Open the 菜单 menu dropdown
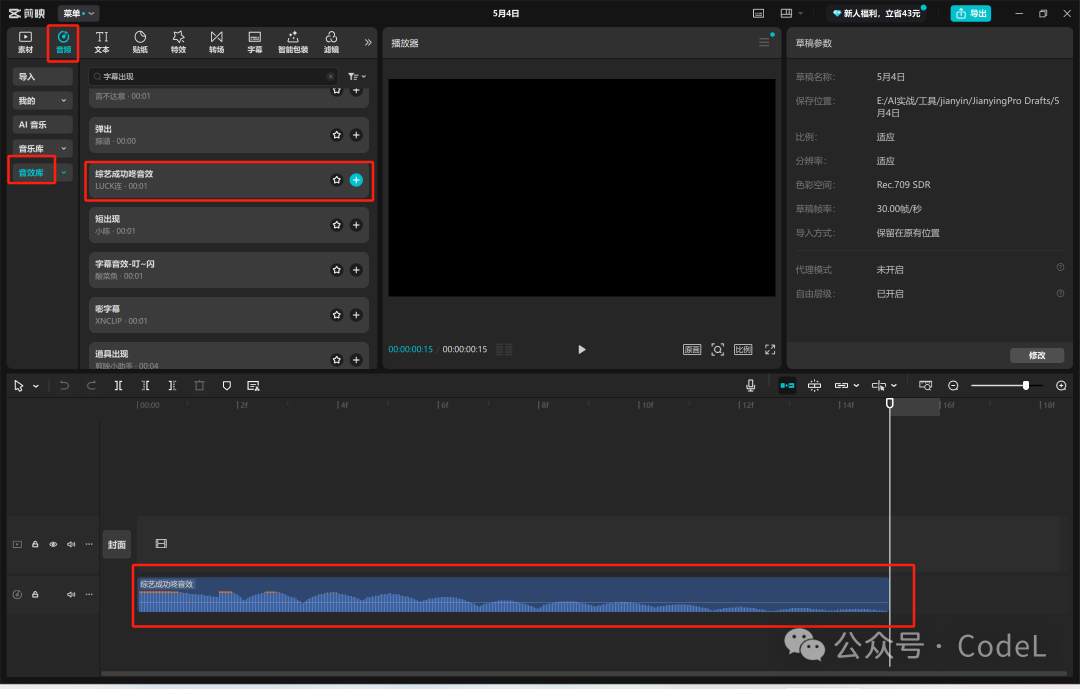The height and width of the screenshot is (689, 1080). 79,13
